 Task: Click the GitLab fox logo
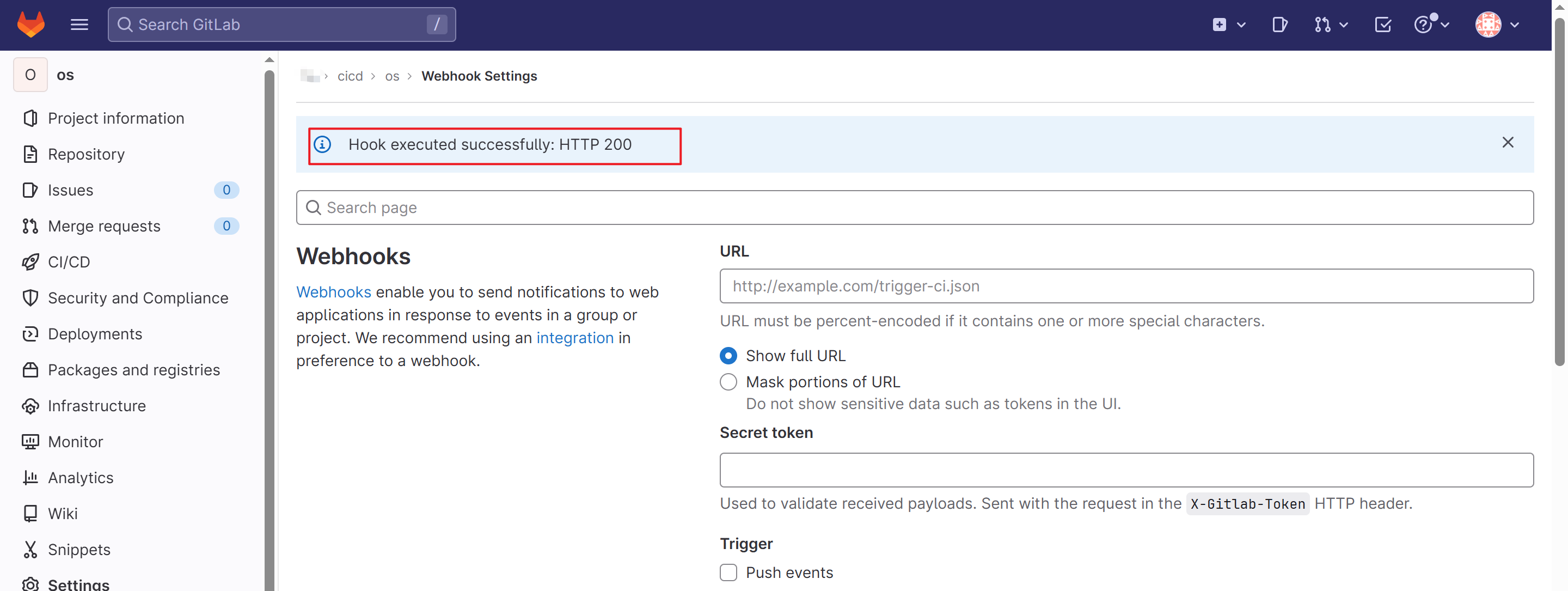[30, 25]
